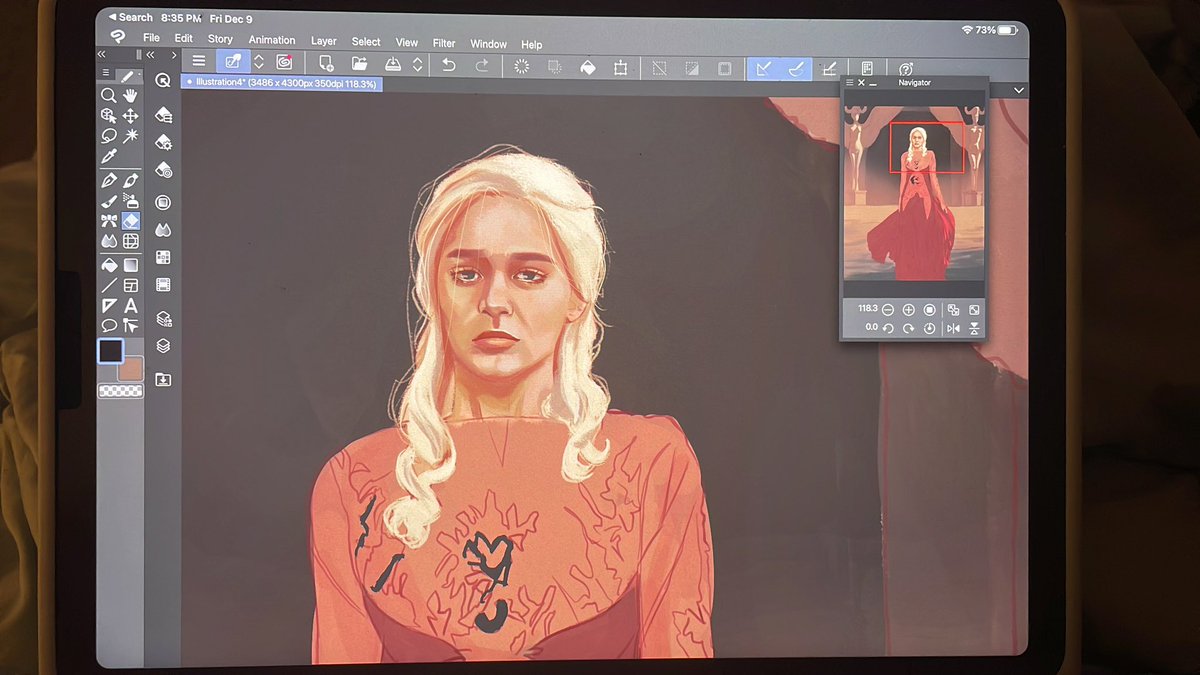Select the Blend tool currently highlighted
This screenshot has width=1200, height=675.
pos(130,220)
